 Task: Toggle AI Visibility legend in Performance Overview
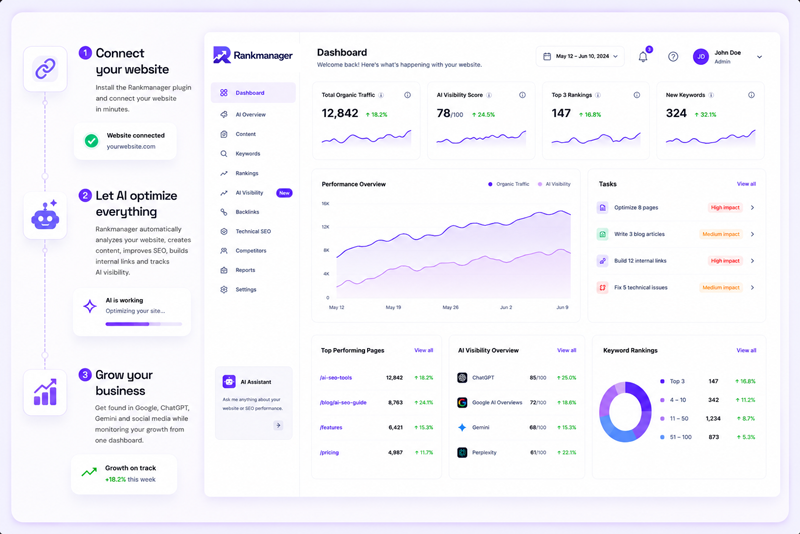(554, 184)
